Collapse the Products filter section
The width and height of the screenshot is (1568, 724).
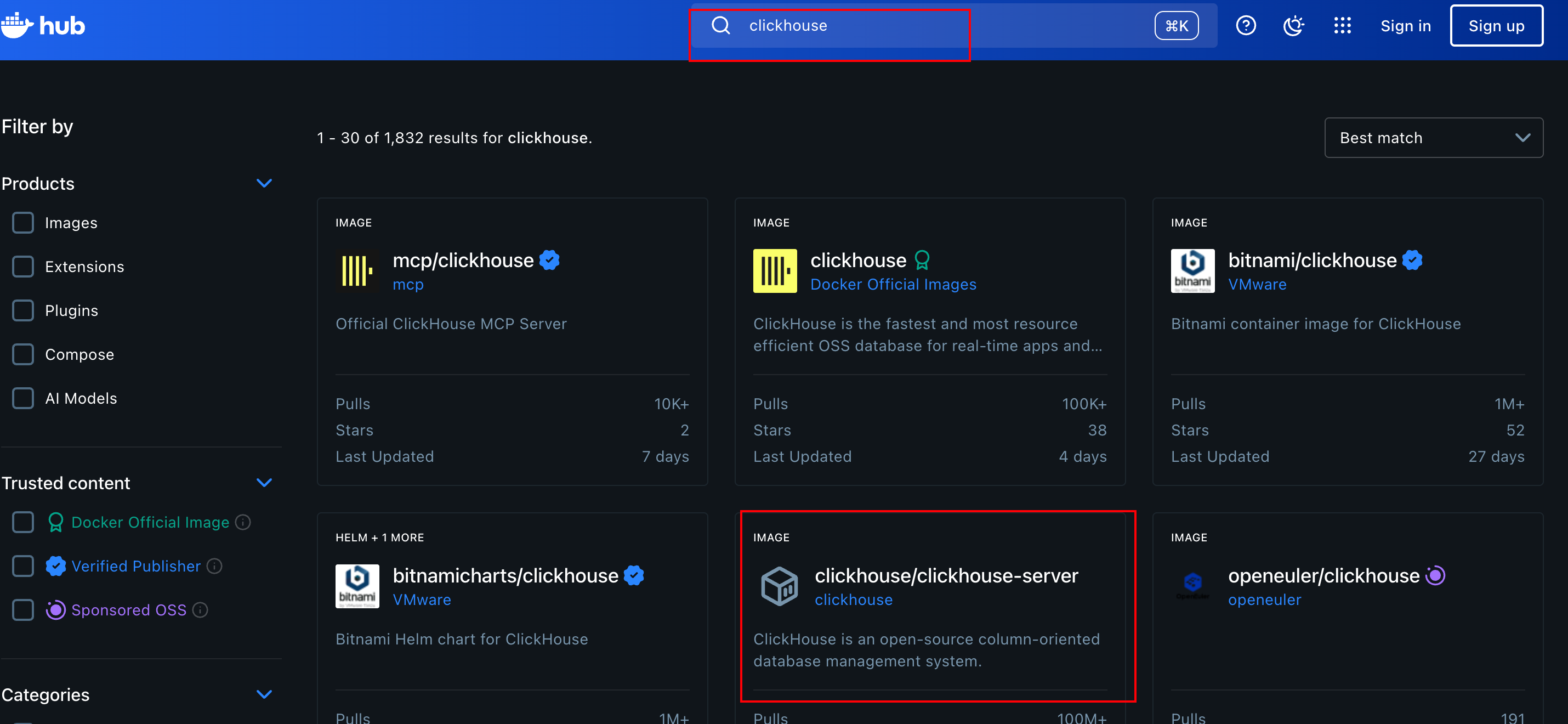[x=264, y=183]
